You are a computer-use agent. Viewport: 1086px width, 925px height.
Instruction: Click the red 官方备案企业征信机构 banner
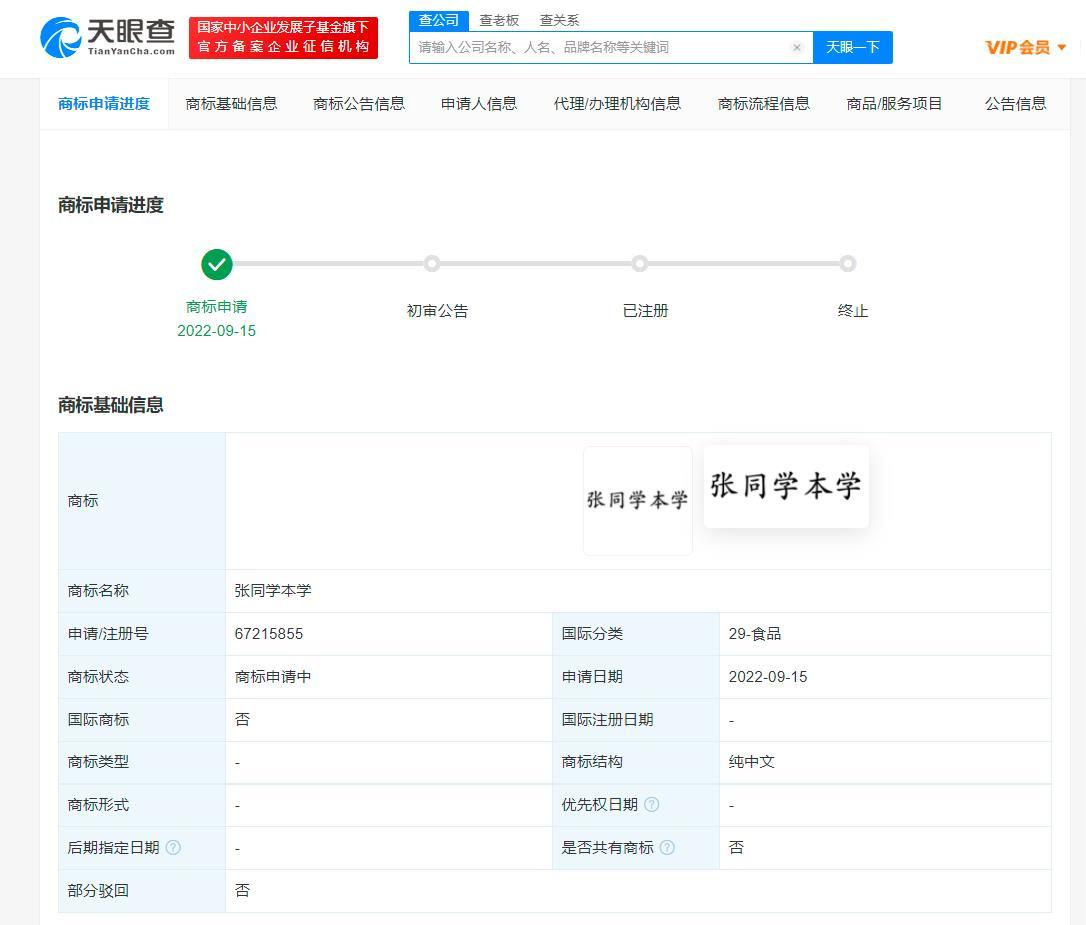click(x=283, y=37)
